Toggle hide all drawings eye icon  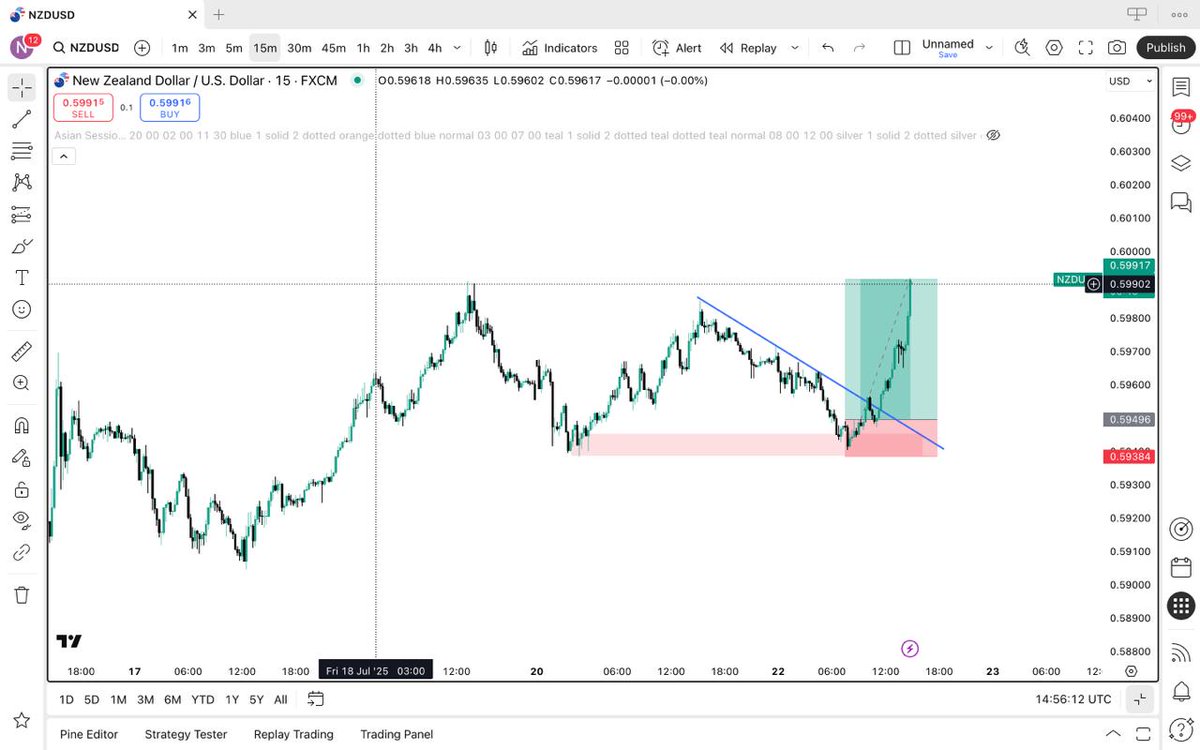[21, 520]
